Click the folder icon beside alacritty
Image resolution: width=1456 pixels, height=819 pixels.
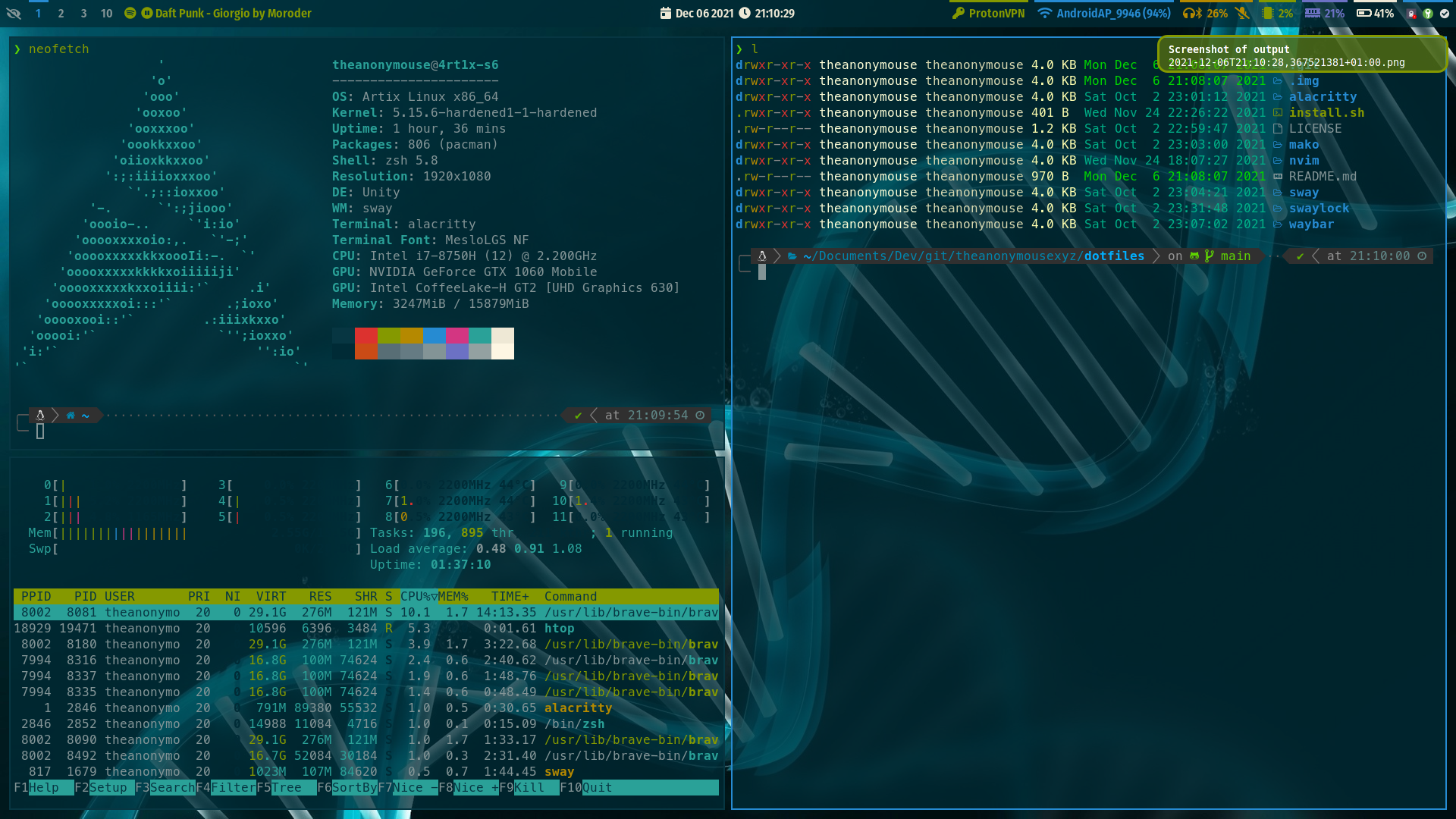1278,97
